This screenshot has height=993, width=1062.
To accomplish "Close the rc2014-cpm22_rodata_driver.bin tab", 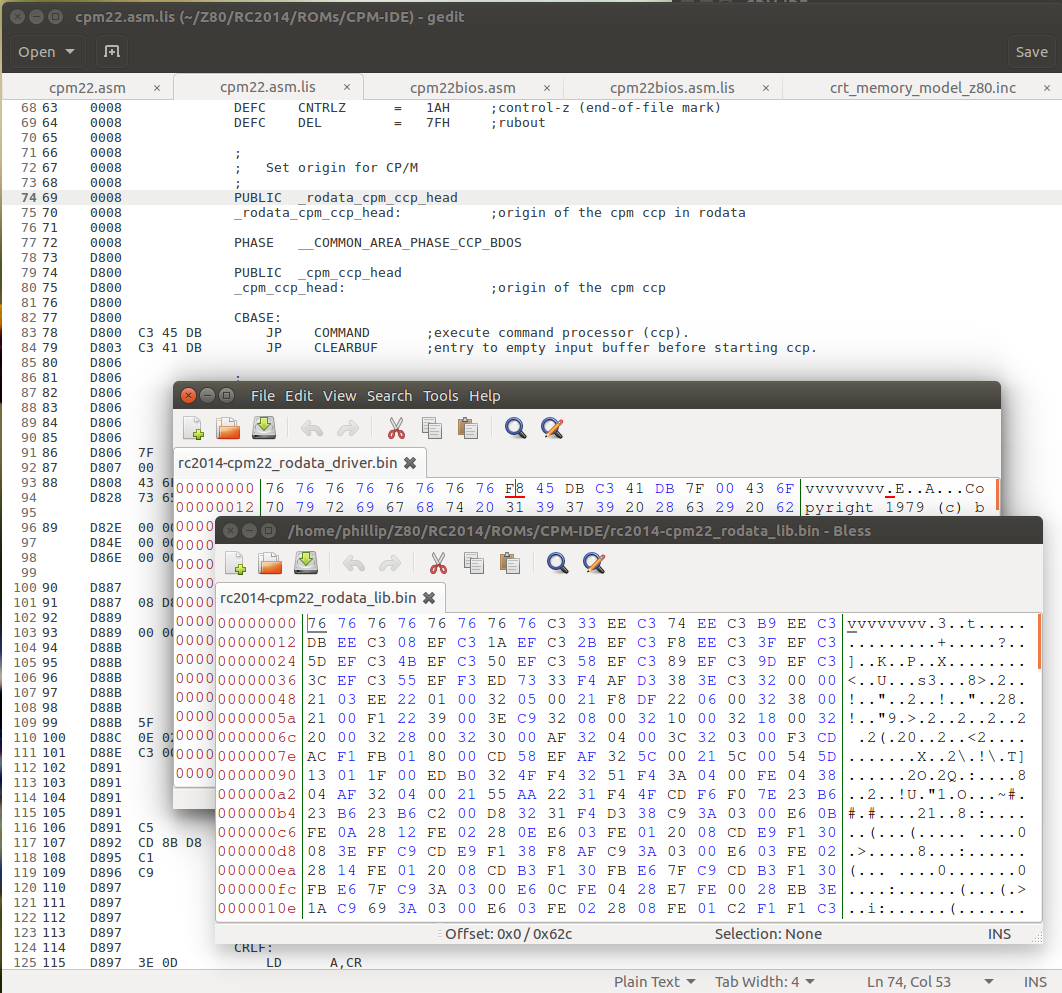I will click(410, 463).
